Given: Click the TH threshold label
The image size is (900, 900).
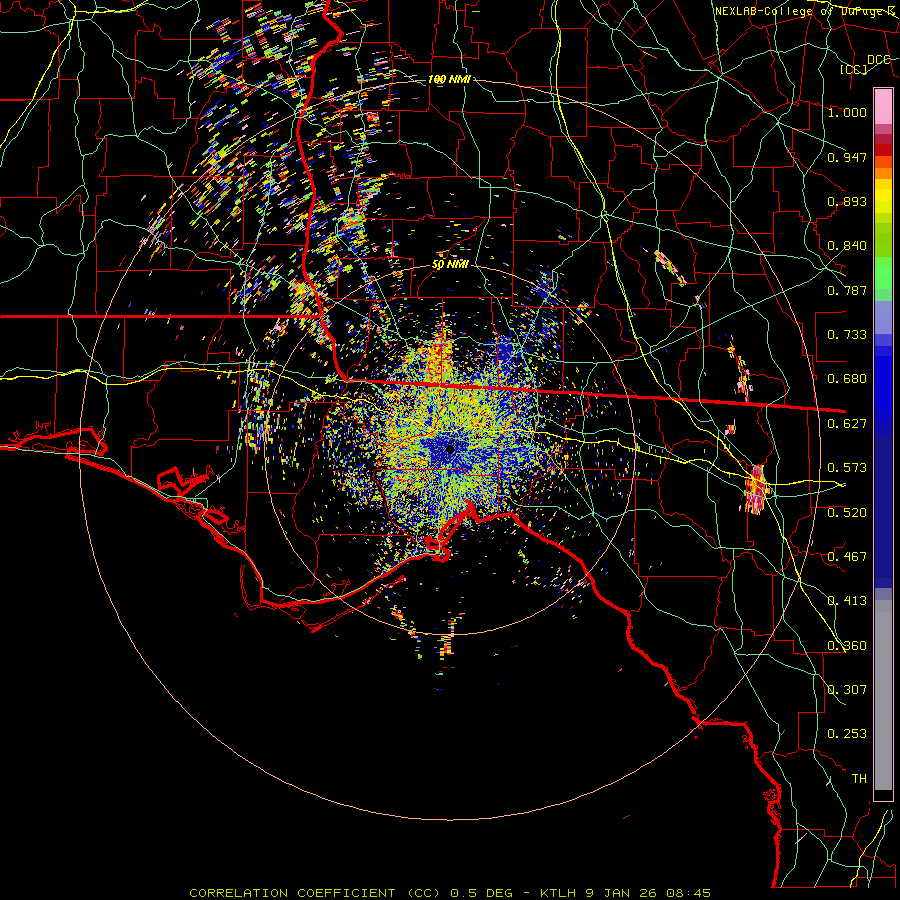Looking at the screenshot, I should click(x=859, y=779).
